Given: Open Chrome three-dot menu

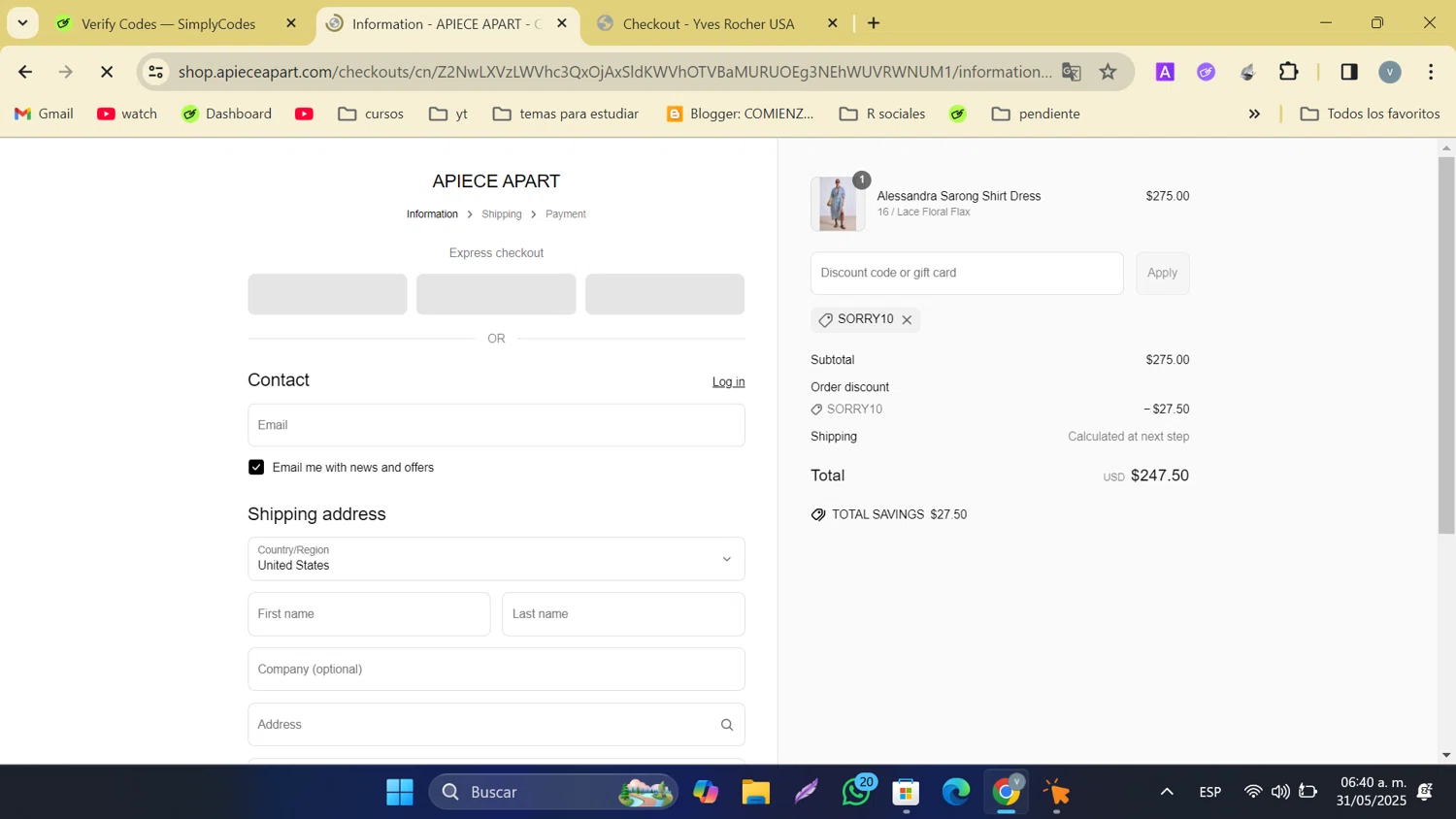Looking at the screenshot, I should [x=1431, y=72].
